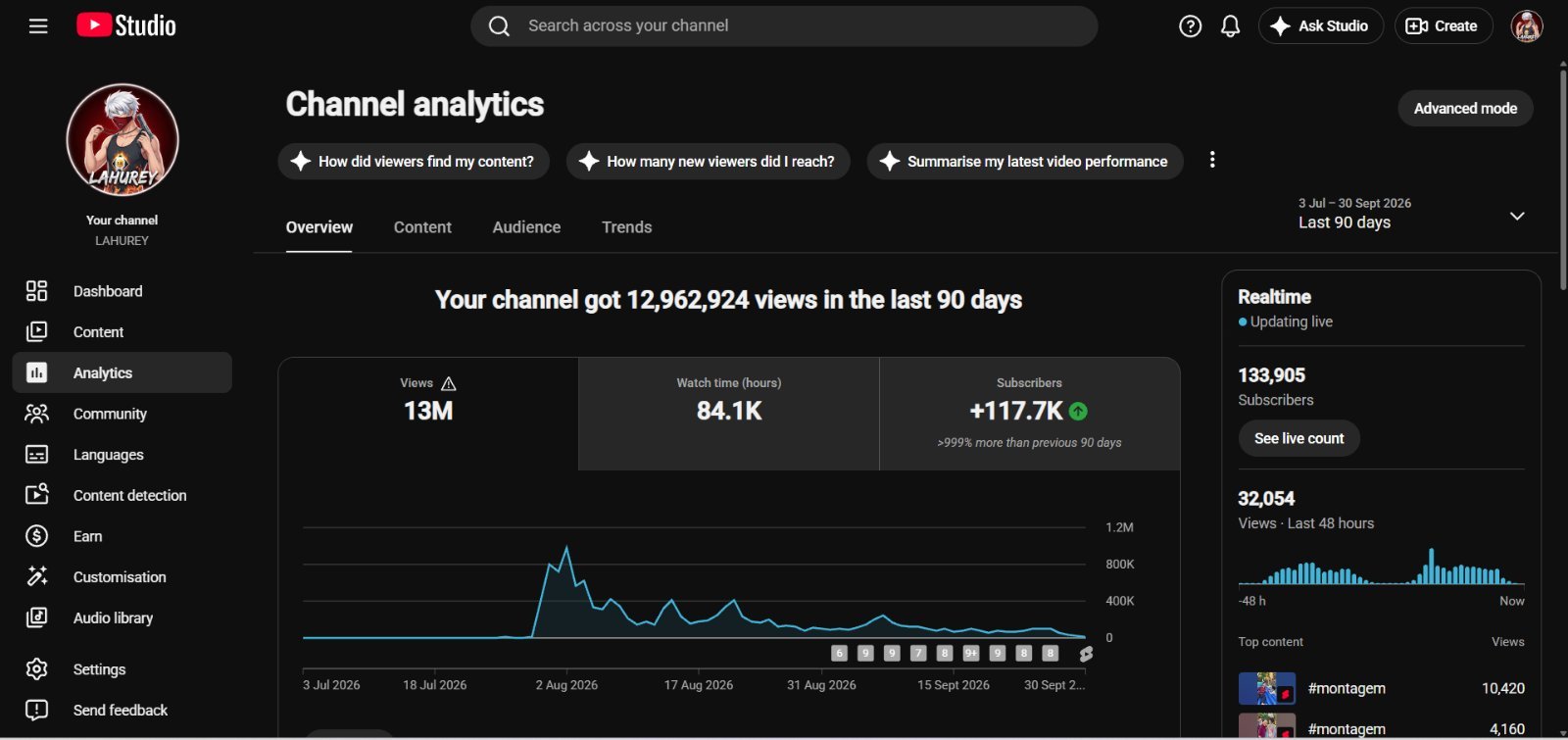Switch to the Content analytics tab

click(422, 227)
